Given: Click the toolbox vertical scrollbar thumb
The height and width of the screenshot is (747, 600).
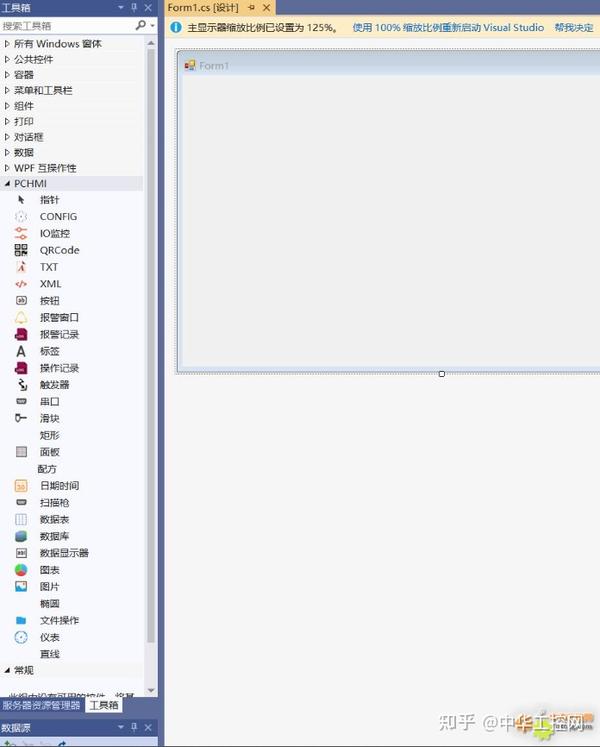Looking at the screenshot, I should click(151, 346).
